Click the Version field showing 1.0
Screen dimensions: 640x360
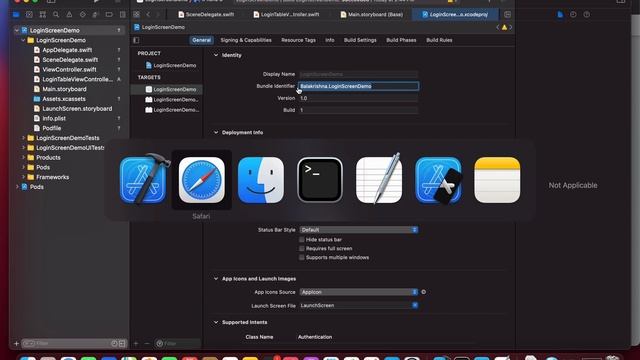pyautogui.click(x=358, y=98)
